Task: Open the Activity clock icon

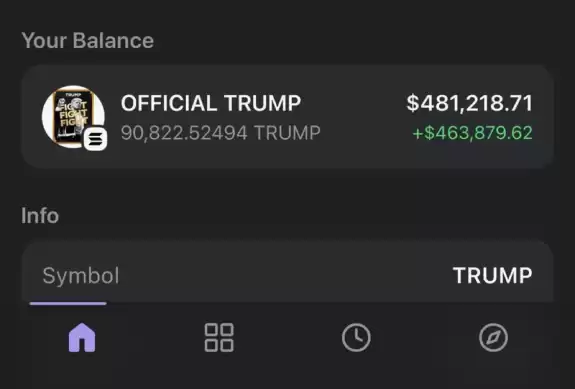Action: tap(356, 337)
